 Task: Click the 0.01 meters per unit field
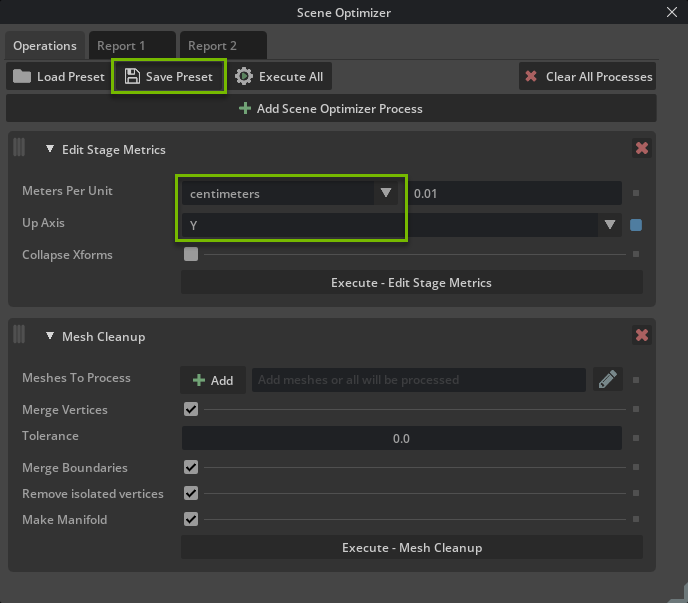pyautogui.click(x=515, y=193)
